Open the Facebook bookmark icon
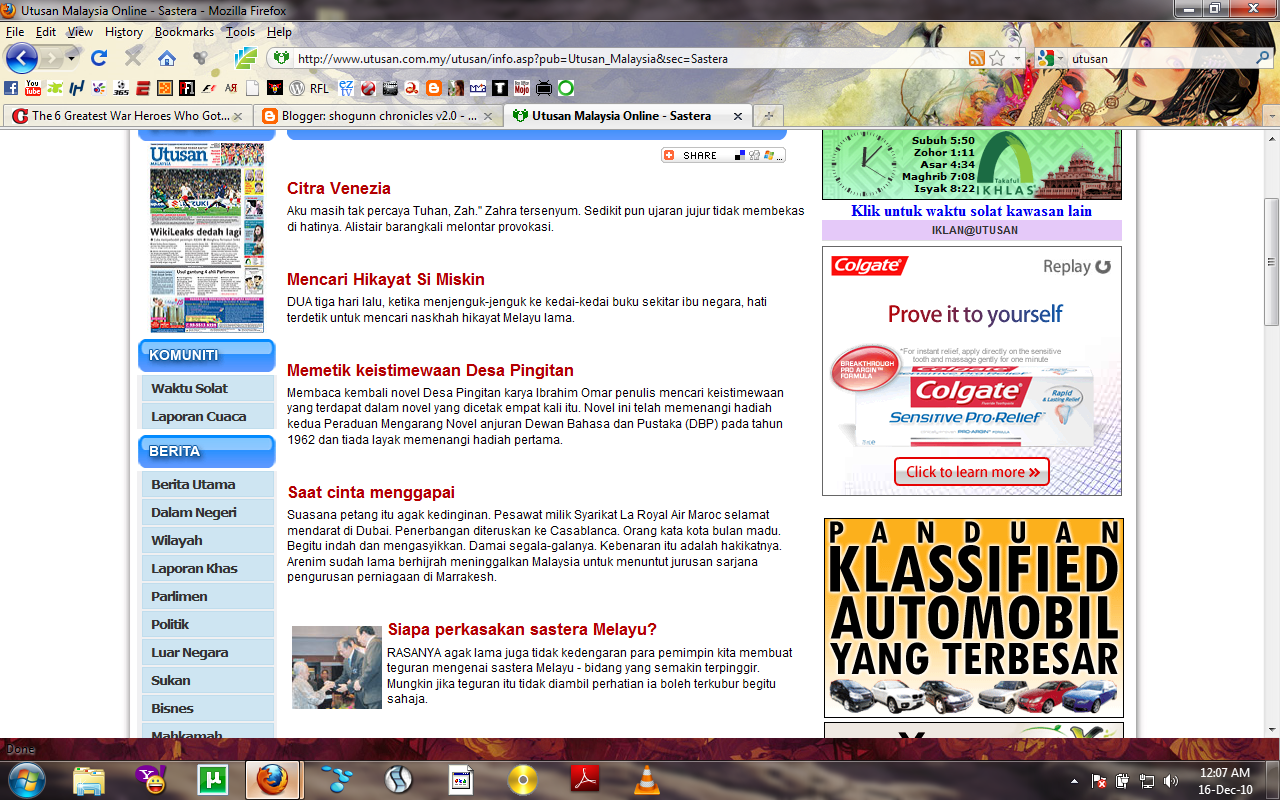1281x801 pixels. click(11, 88)
